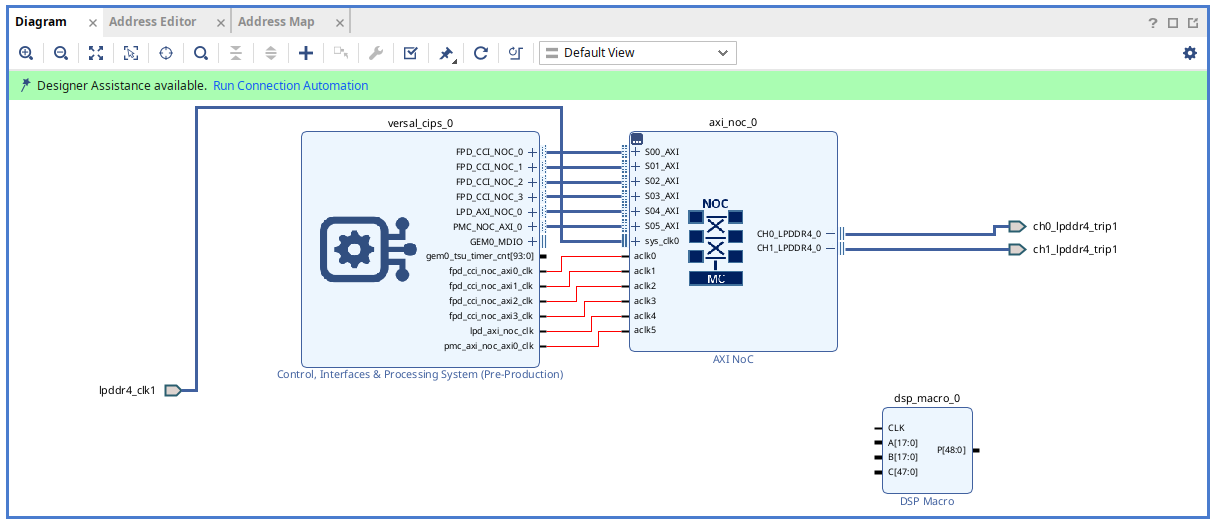
Task: Click the axi_noc_0 corner ellipsis icon
Action: click(637, 140)
